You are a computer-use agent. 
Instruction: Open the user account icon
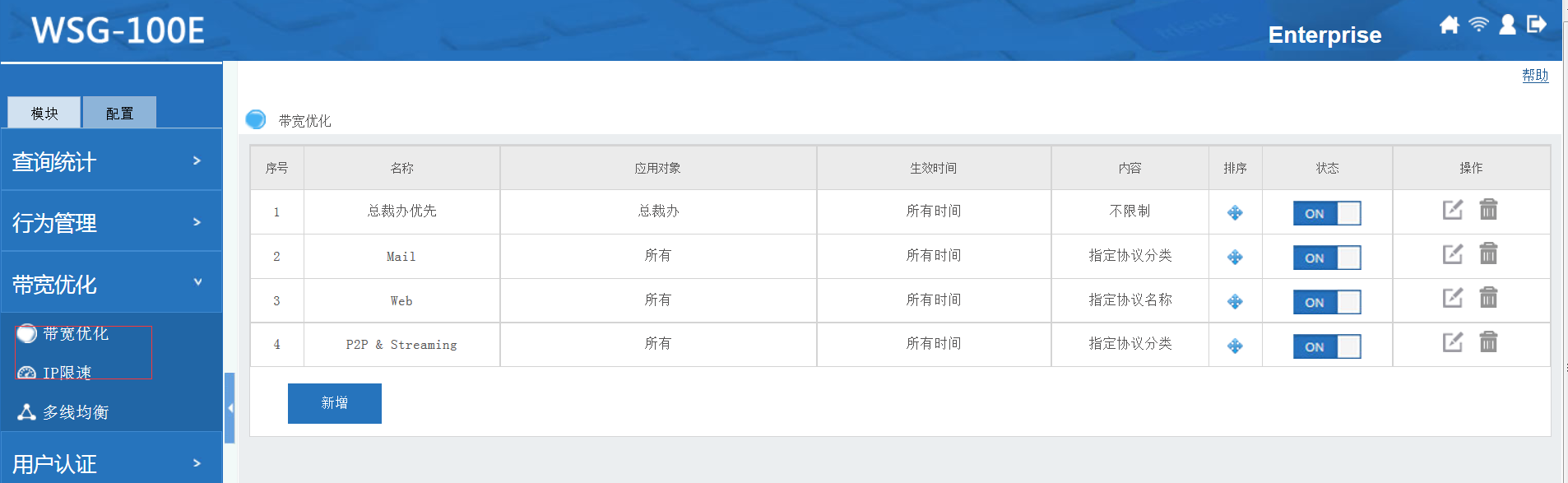pos(1507,25)
